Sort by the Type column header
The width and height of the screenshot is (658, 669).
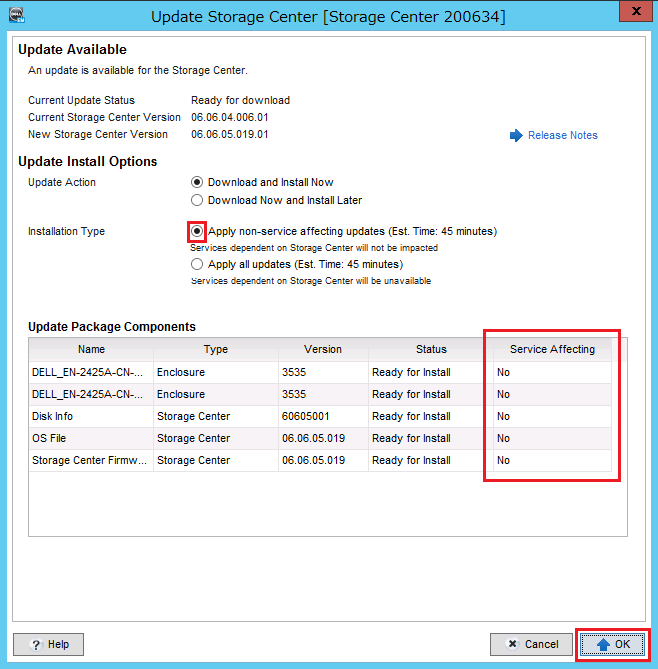[216, 349]
